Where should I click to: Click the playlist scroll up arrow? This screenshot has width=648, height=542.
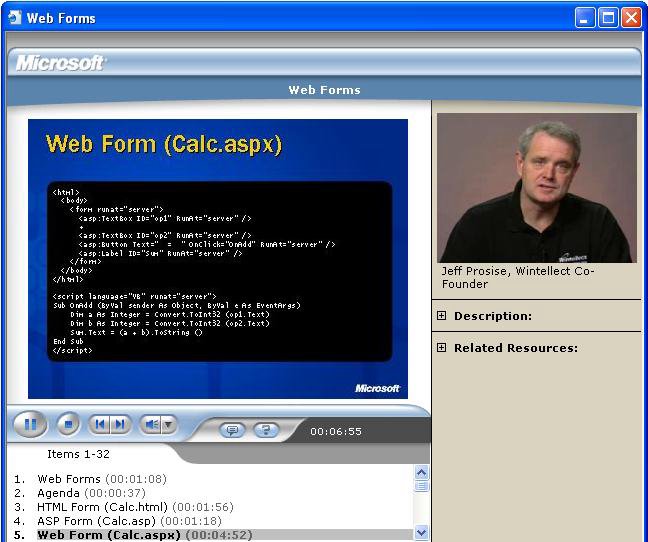point(422,472)
